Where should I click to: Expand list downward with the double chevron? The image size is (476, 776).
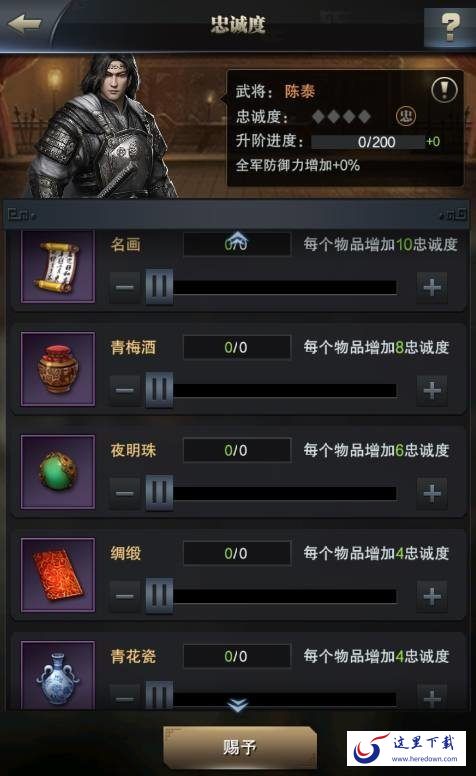238,705
